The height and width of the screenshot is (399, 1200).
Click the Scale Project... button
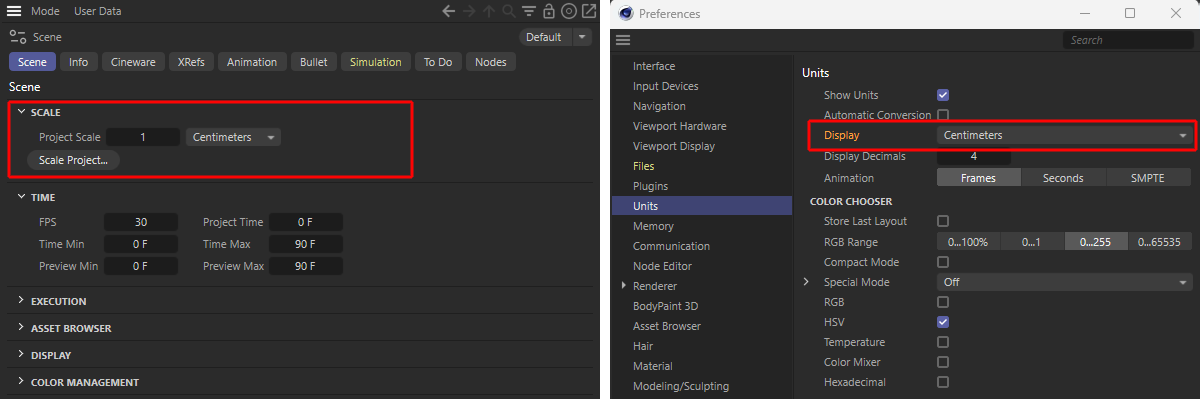tap(73, 160)
